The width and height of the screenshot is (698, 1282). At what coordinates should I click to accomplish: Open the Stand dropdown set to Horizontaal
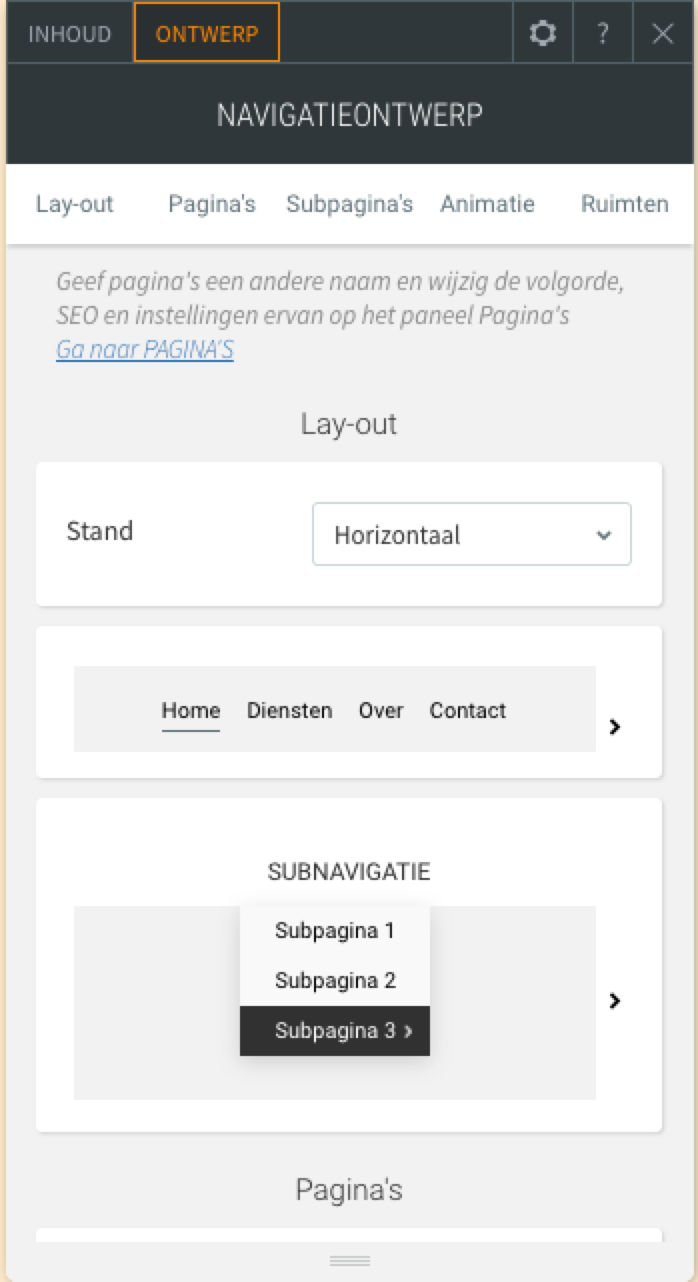click(x=472, y=534)
